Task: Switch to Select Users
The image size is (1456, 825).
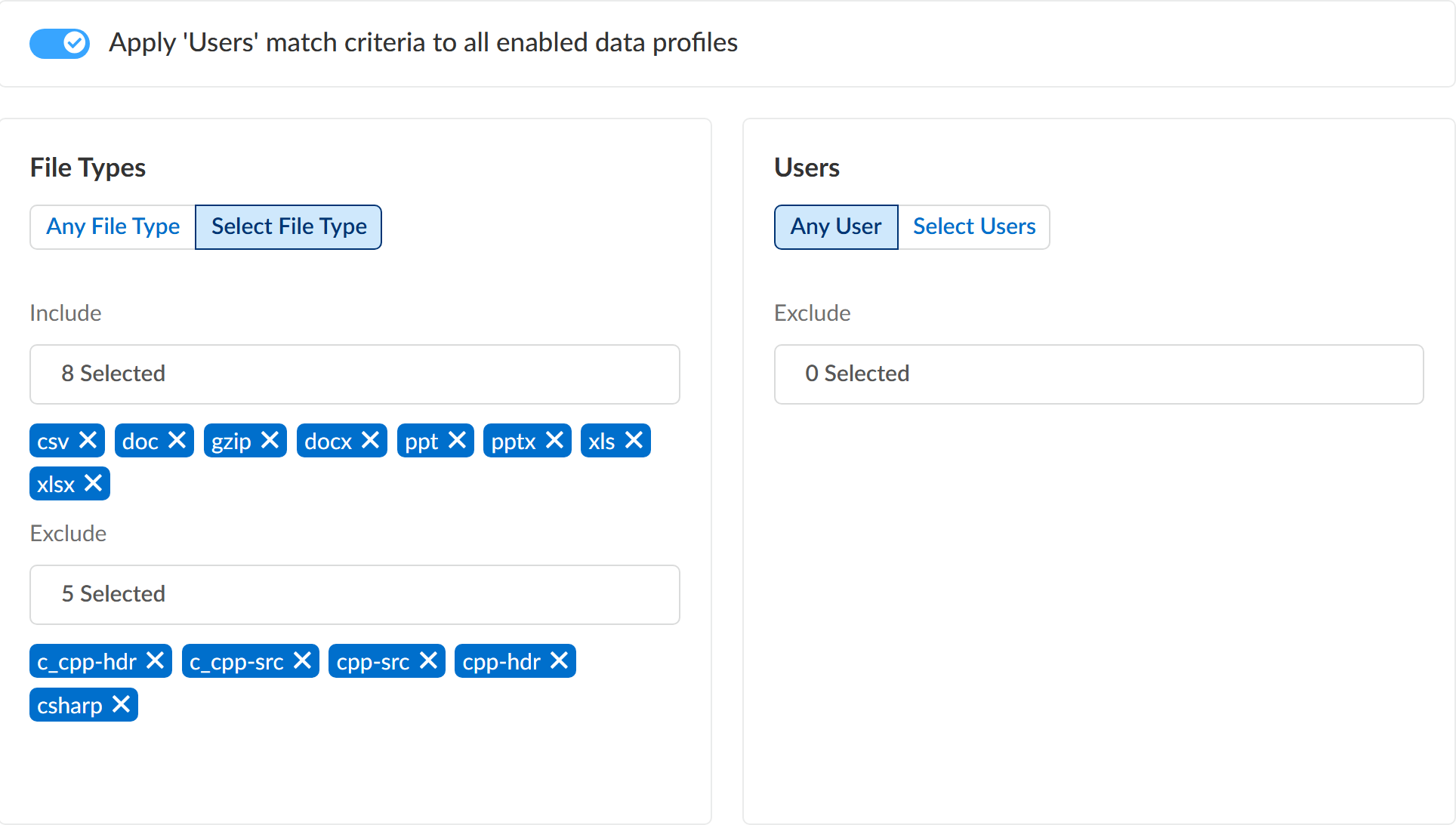Action: (973, 226)
